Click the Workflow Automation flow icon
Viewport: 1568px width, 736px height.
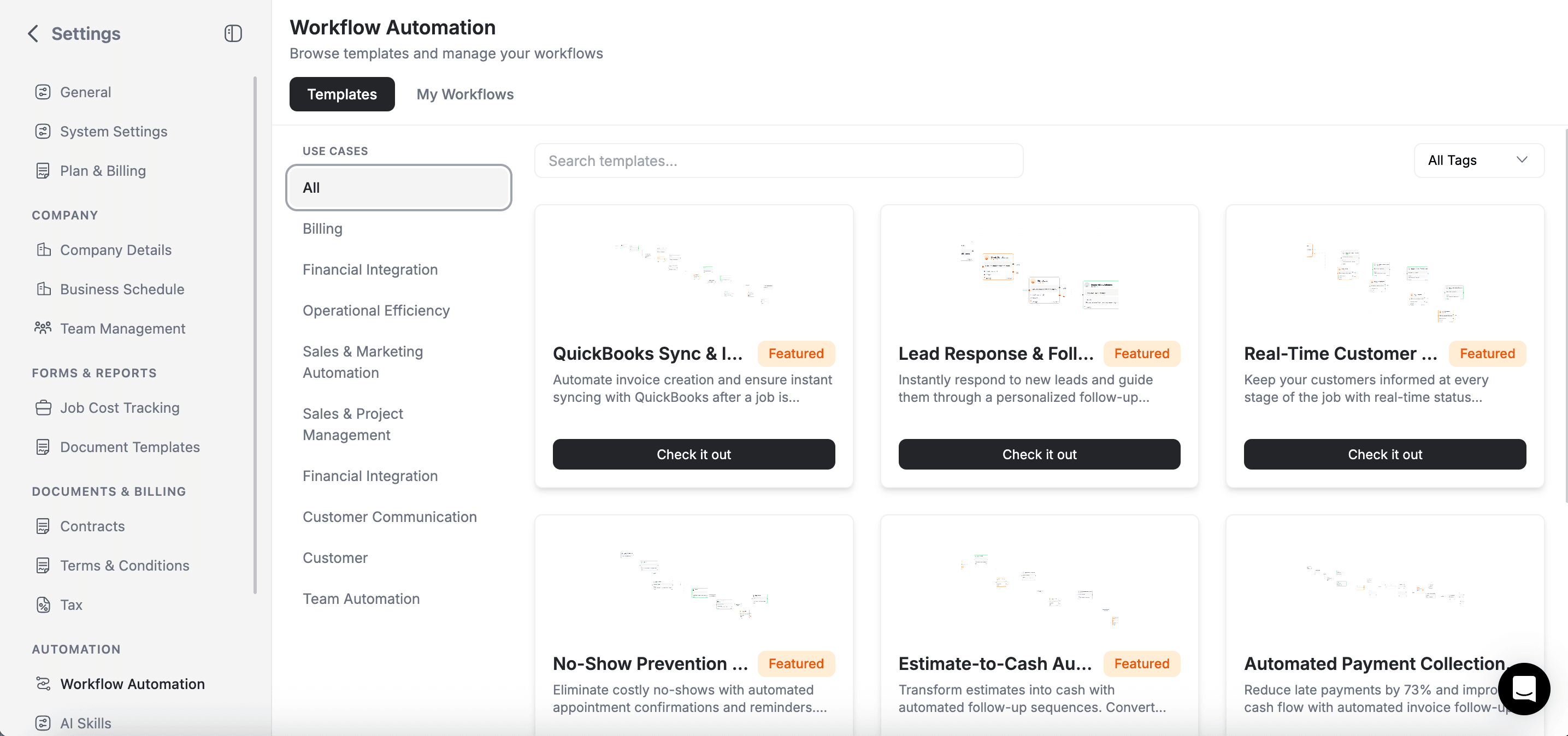[43, 683]
